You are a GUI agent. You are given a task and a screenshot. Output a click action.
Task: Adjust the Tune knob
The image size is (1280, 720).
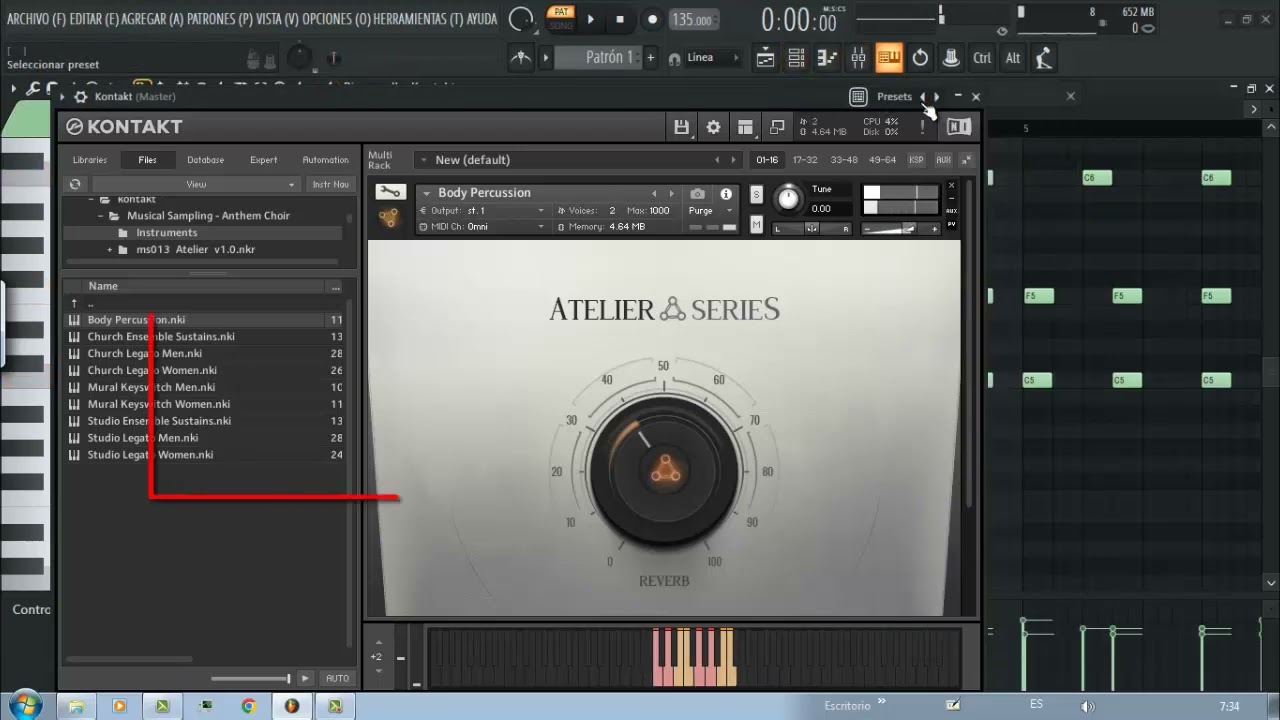[789, 198]
